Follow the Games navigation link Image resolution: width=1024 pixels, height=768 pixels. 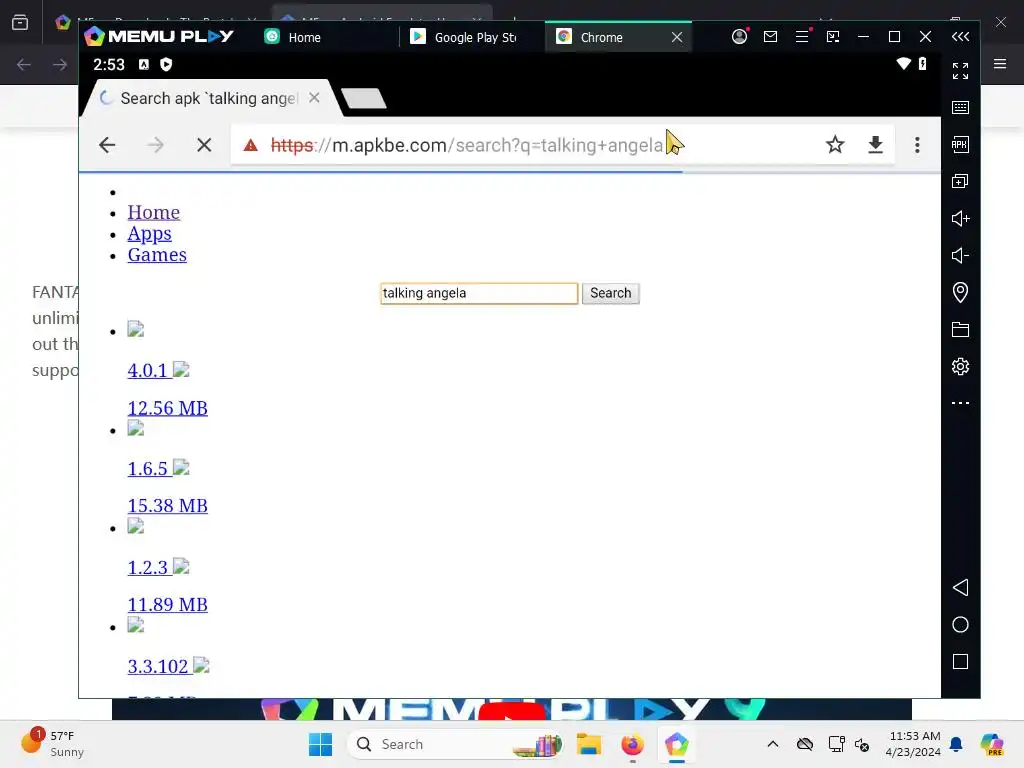(x=157, y=255)
